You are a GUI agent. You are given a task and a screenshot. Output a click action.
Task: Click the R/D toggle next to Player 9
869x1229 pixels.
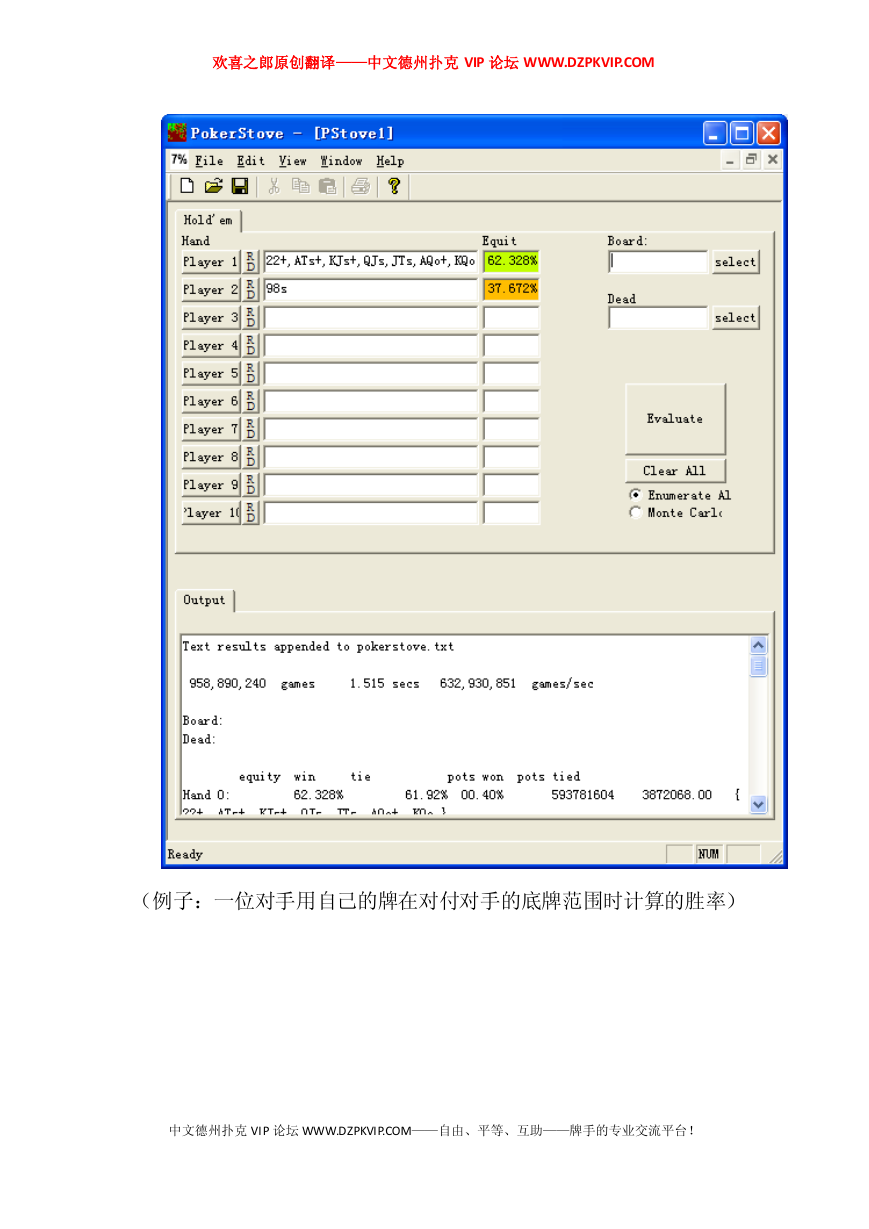[251, 485]
